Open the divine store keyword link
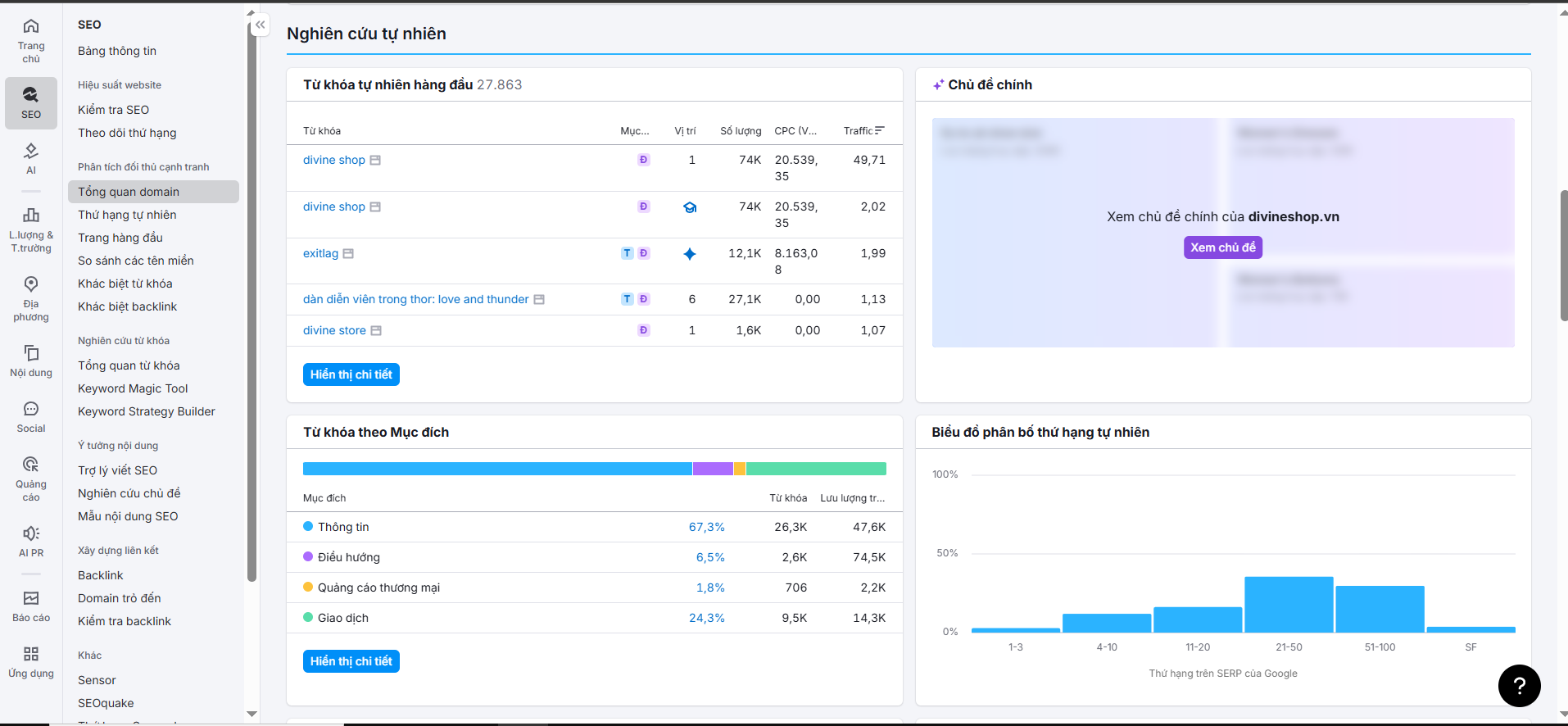This screenshot has width=1568, height=726. click(334, 330)
